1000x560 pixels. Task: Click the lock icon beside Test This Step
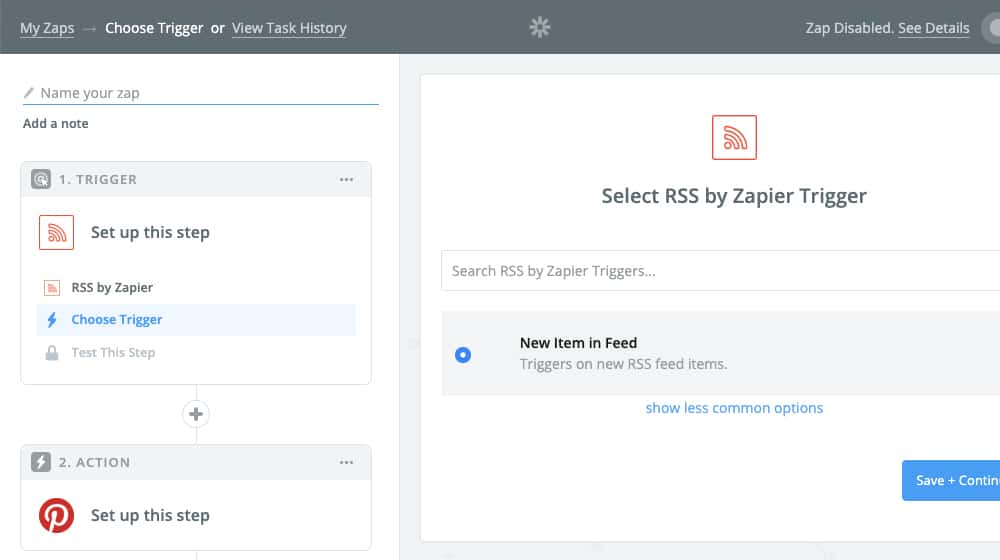52,353
